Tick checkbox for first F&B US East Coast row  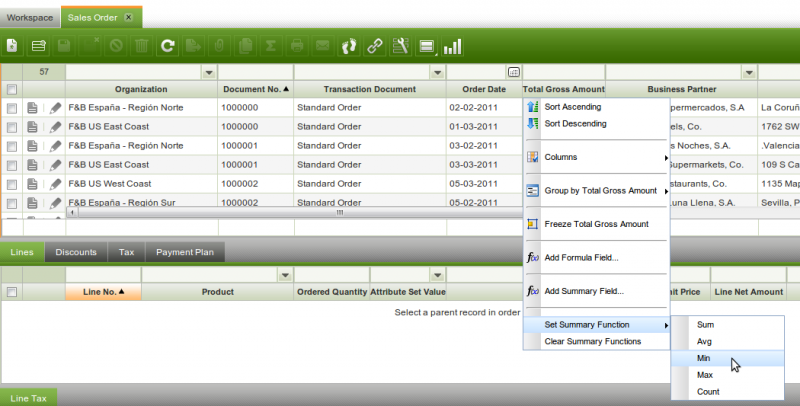point(12,127)
